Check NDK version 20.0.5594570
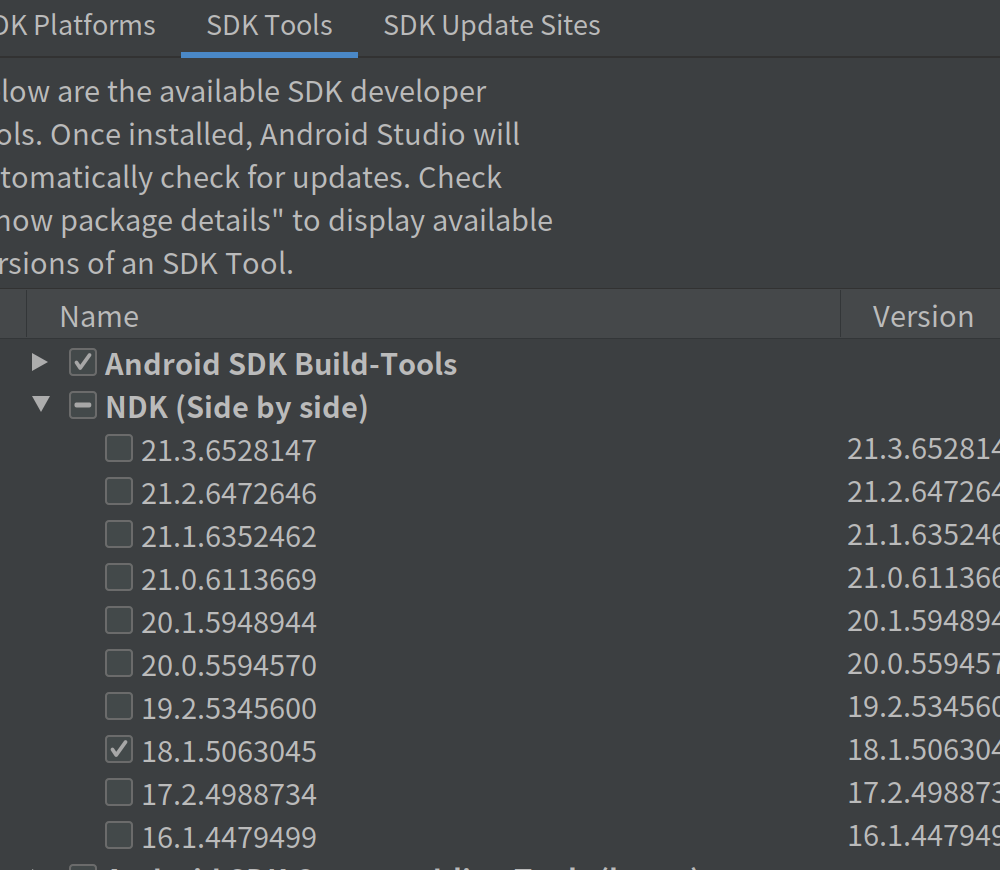 [x=118, y=663]
